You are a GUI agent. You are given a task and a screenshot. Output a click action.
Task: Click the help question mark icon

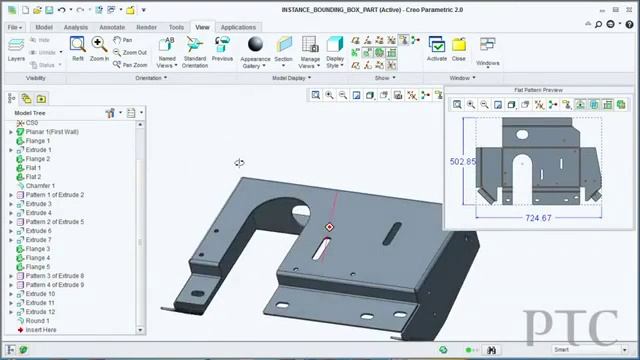629,24
